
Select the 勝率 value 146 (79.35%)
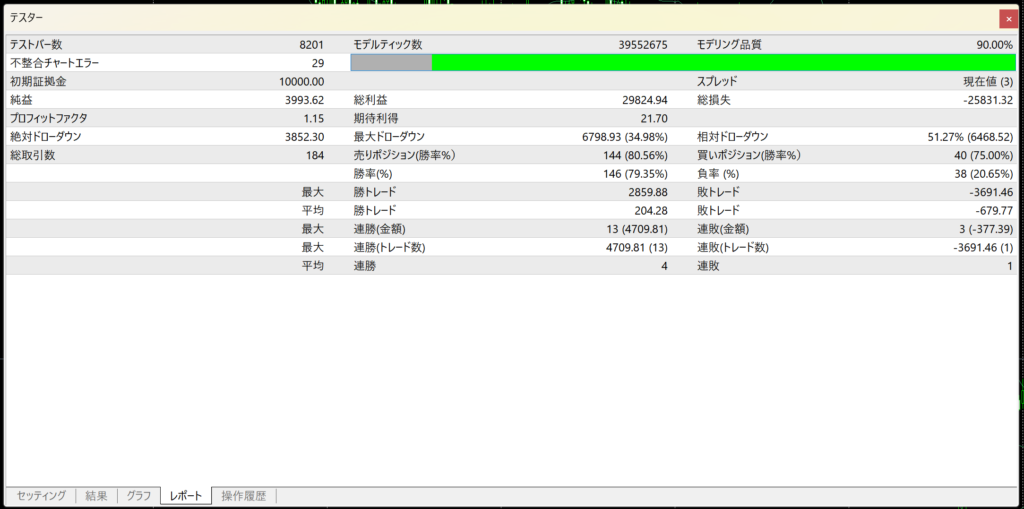point(631,174)
